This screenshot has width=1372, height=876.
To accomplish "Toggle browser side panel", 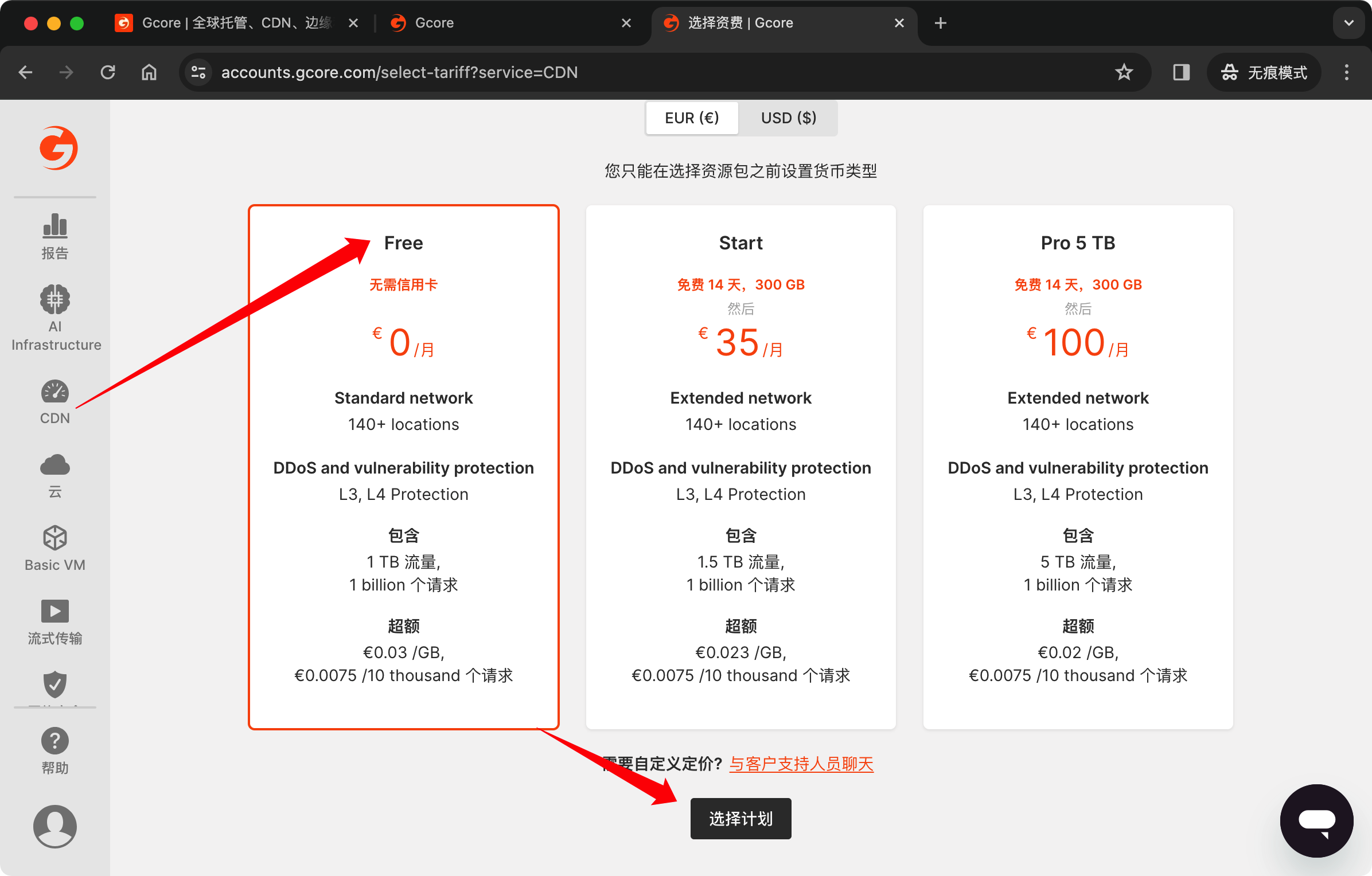I will pos(1181,72).
